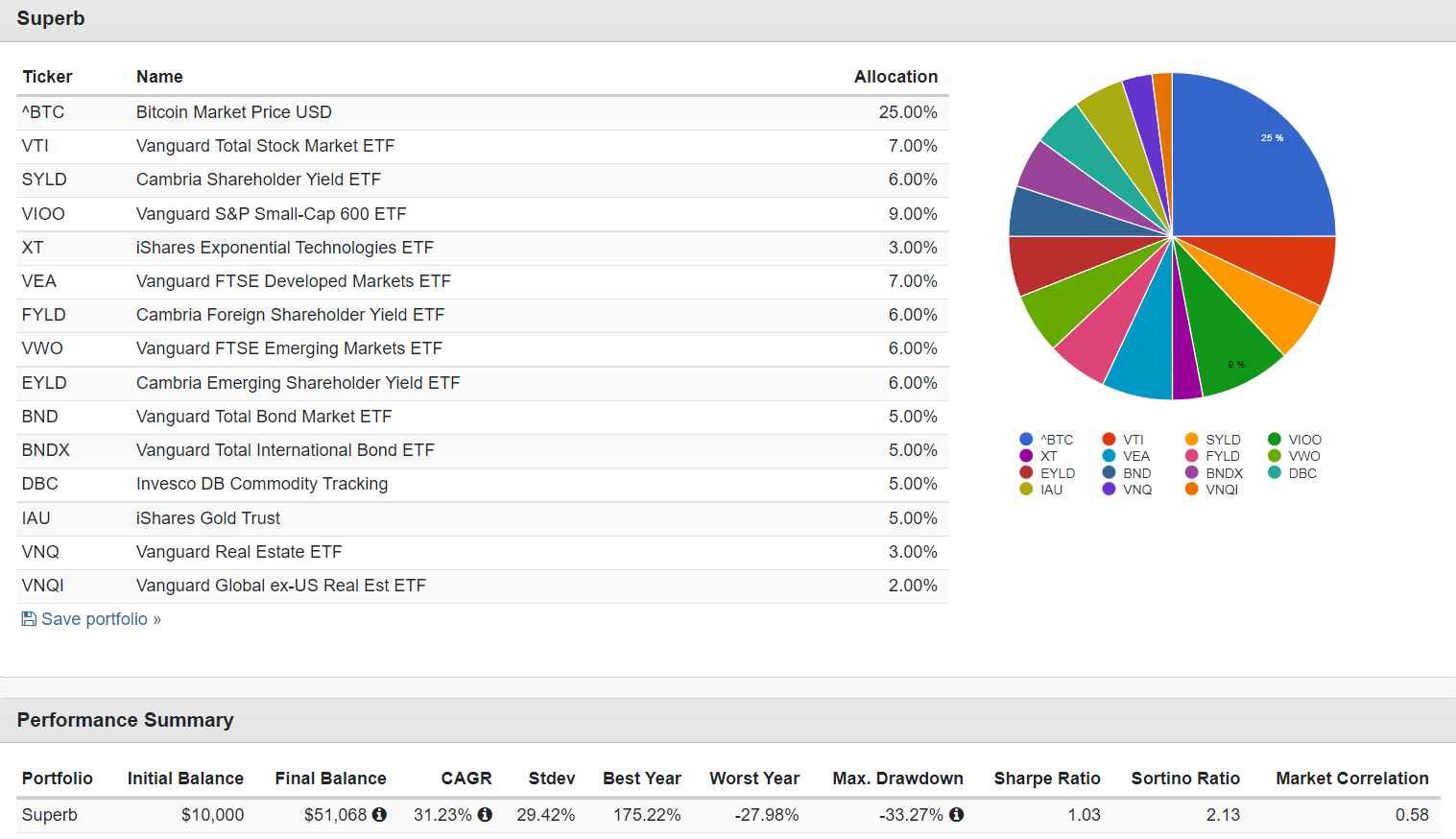Image resolution: width=1456 pixels, height=839 pixels.
Task: Click the VTI legend color dot
Action: tap(1109, 440)
